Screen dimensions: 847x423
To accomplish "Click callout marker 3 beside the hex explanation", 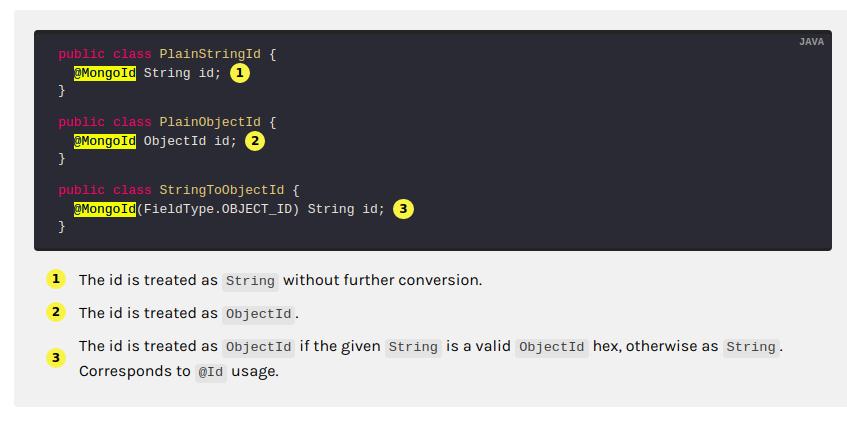I will (x=56, y=358).
